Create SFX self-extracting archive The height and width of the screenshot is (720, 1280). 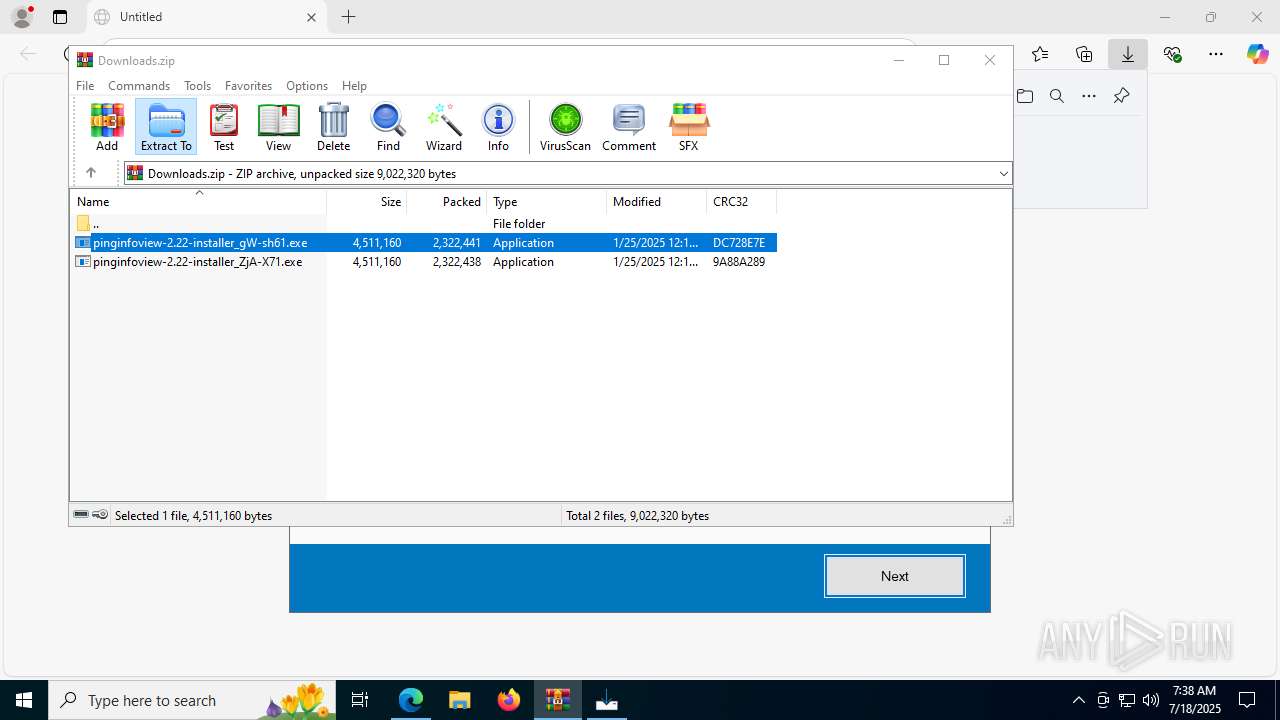coord(688,127)
